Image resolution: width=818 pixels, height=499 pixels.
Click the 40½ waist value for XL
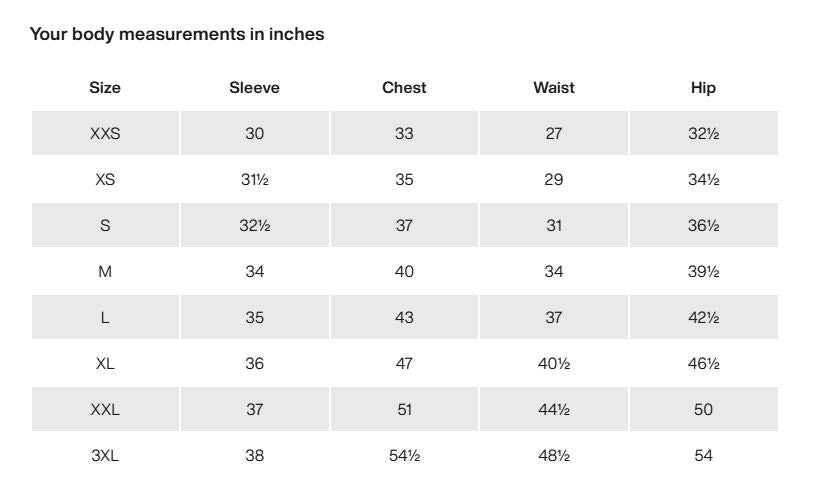[554, 364]
